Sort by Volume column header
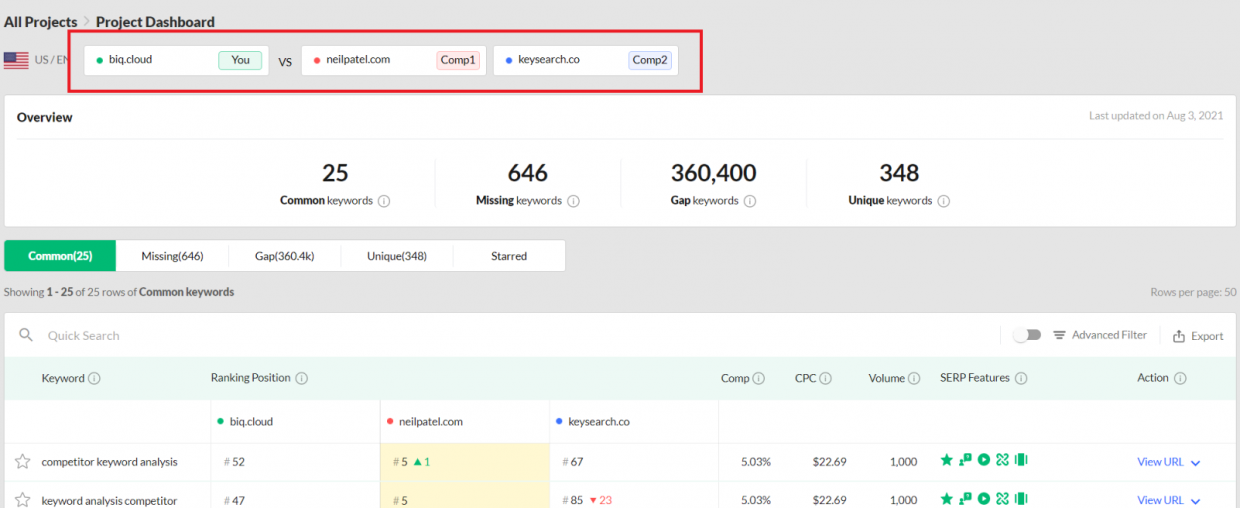 tap(886, 378)
